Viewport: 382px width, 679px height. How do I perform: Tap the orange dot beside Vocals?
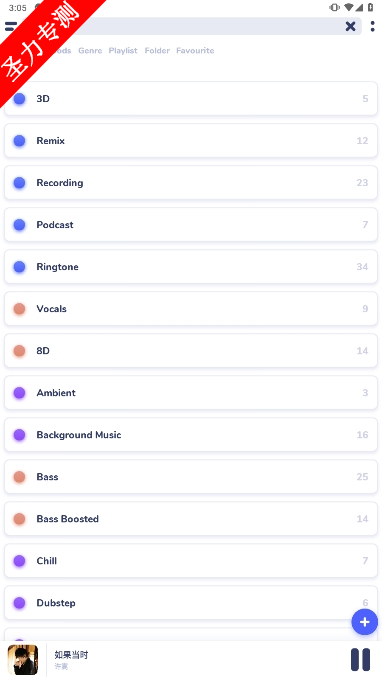click(x=19, y=308)
